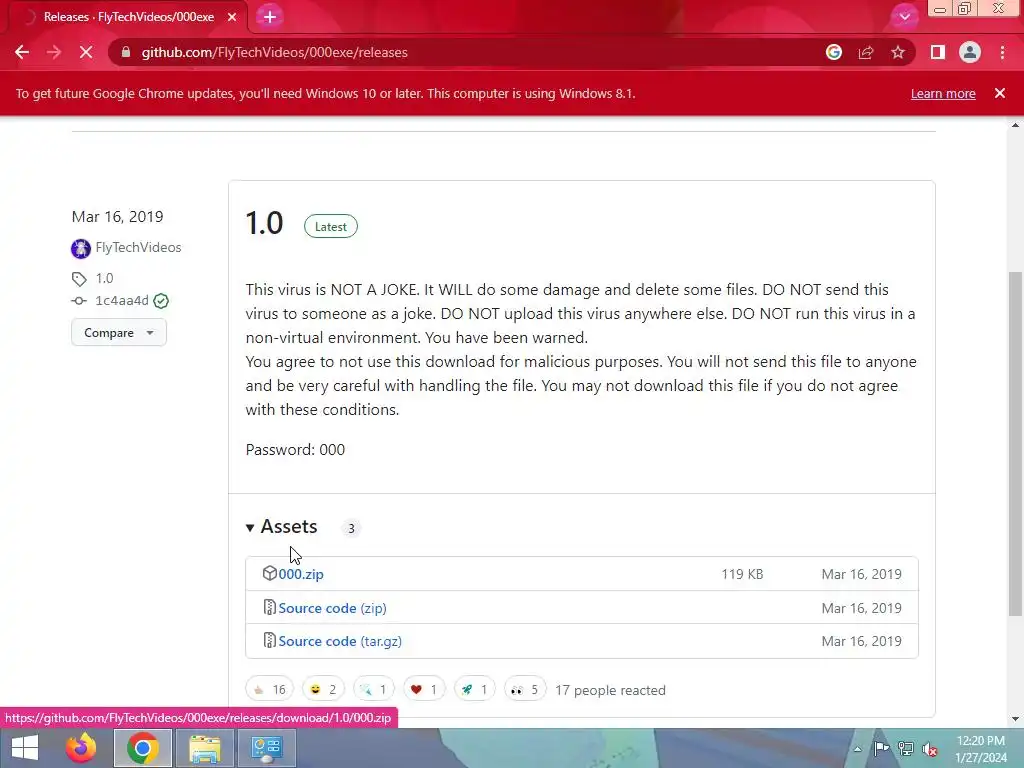The image size is (1024, 768).
Task: Toggle the thumbs up reaction with 16
Action: (x=270, y=690)
